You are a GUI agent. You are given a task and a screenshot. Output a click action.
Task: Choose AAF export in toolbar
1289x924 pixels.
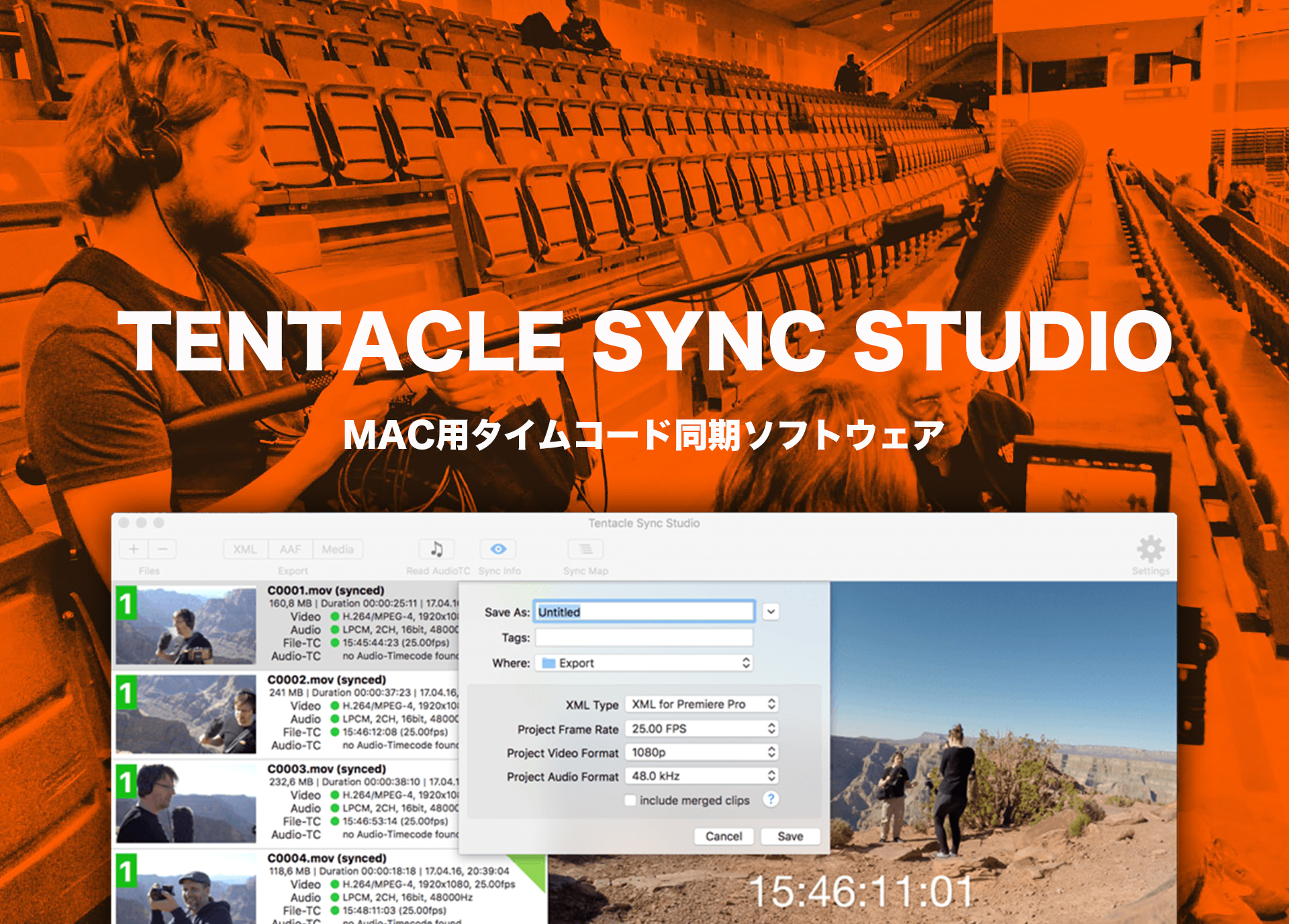tap(290, 549)
